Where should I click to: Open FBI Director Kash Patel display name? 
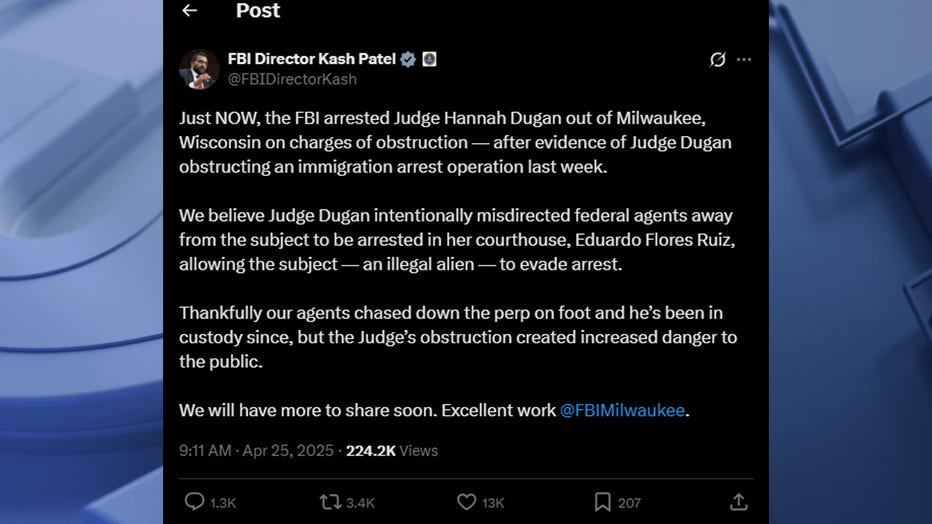312,59
